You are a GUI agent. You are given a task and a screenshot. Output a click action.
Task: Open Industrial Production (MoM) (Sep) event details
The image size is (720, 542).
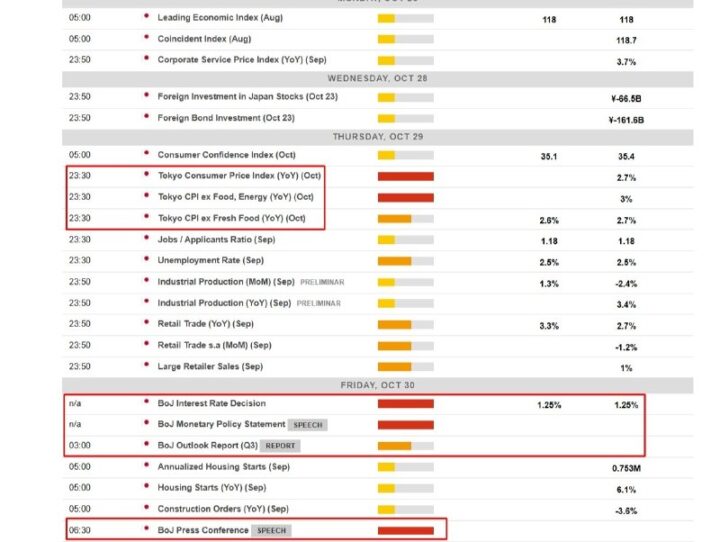tap(226, 282)
